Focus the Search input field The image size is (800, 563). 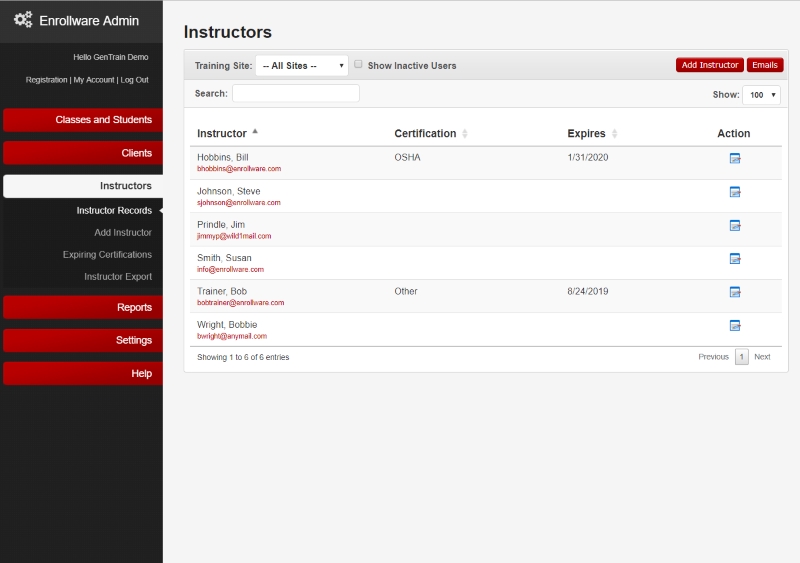pyautogui.click(x=295, y=93)
